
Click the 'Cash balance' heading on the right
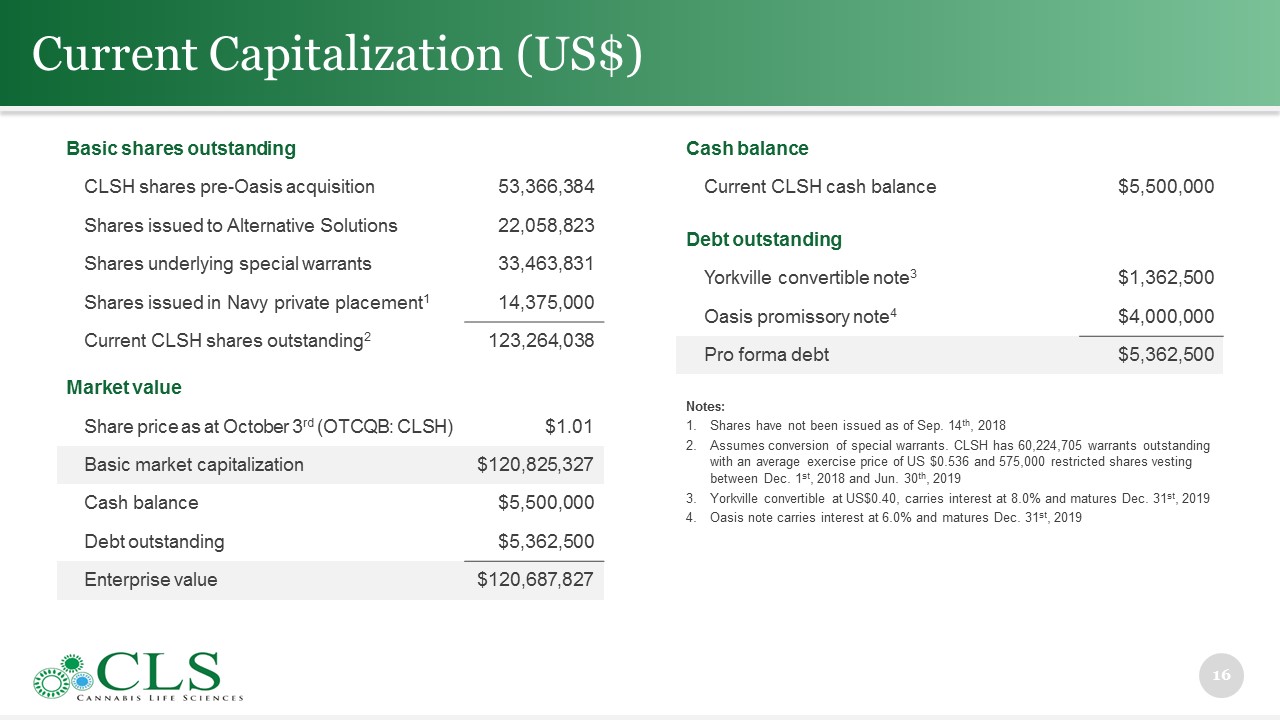pos(747,148)
